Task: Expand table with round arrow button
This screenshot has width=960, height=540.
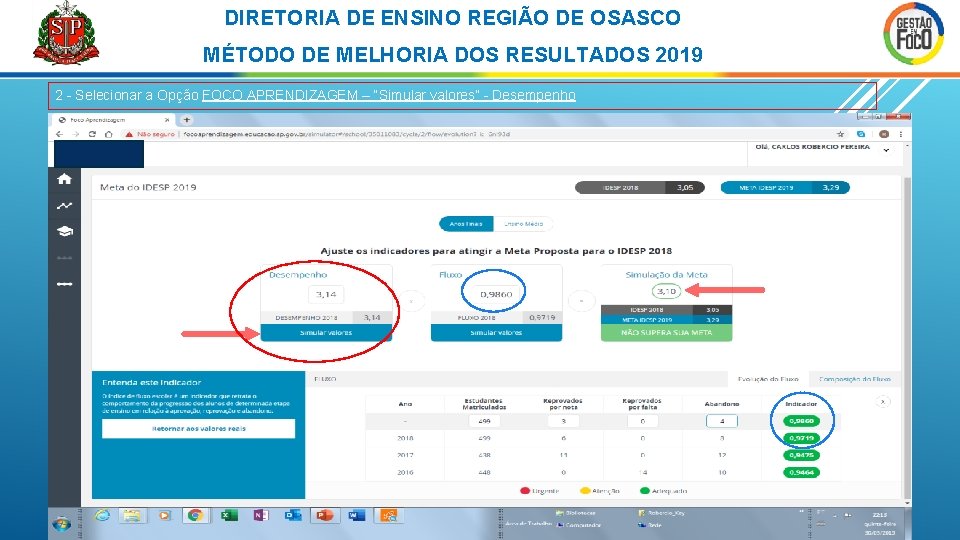Action: point(883,402)
